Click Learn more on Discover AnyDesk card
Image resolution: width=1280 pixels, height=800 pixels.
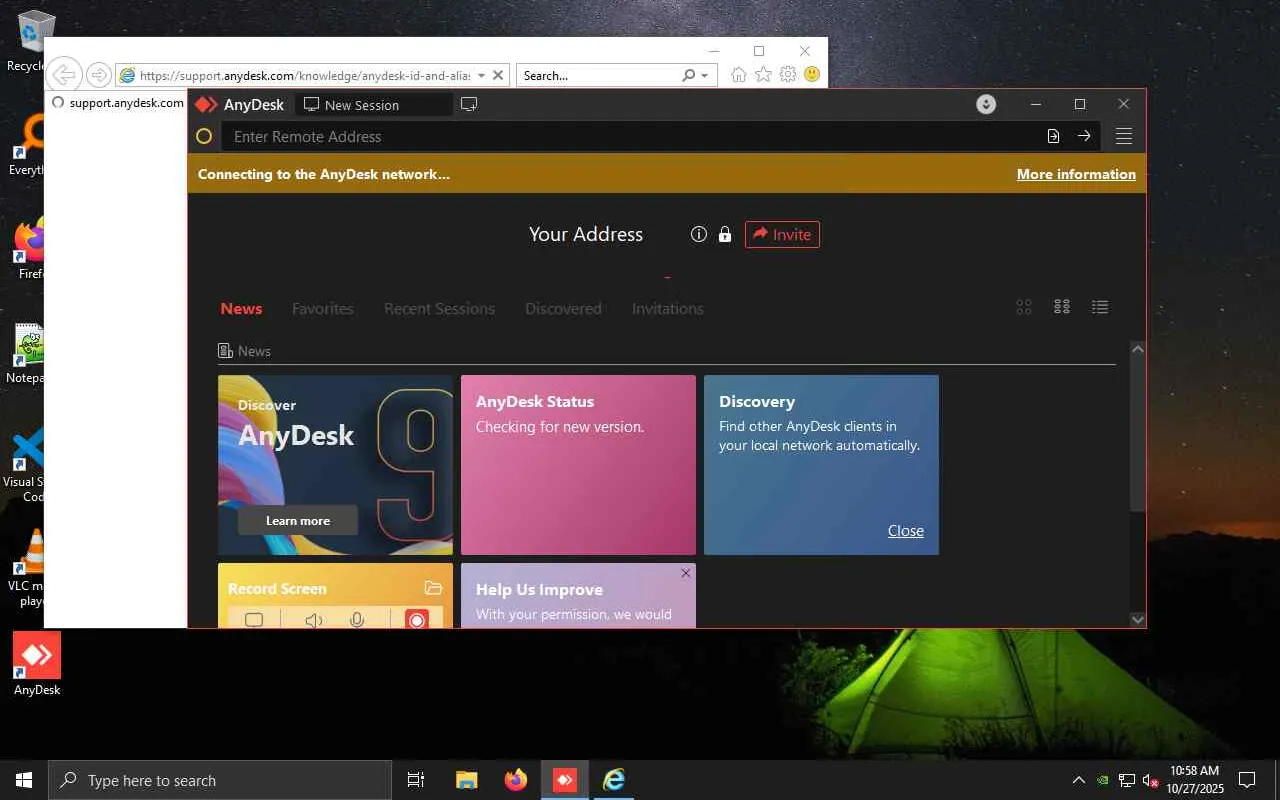point(298,520)
